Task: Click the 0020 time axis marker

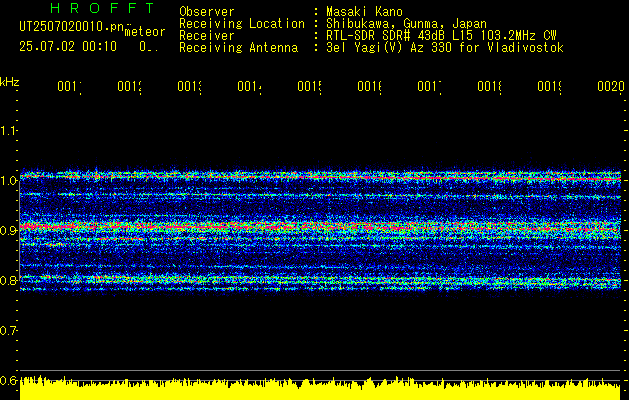Action: 611,86
